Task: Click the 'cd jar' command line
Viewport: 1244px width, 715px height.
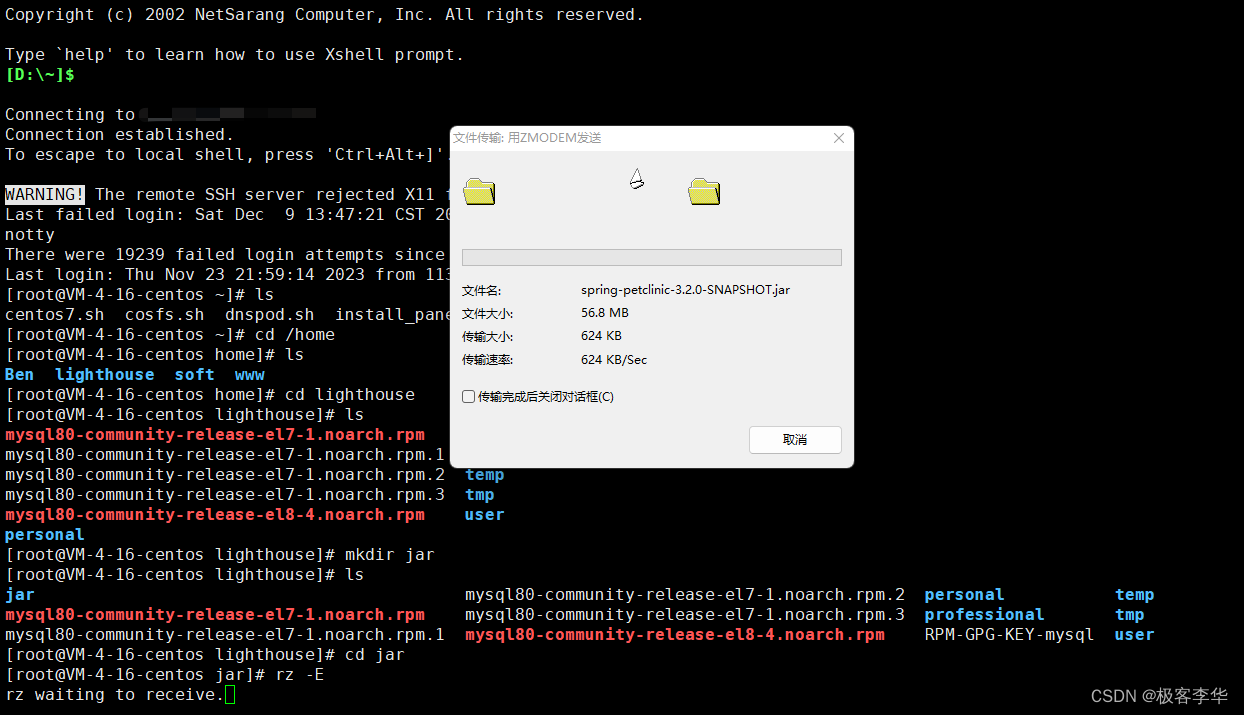Action: (x=205, y=654)
